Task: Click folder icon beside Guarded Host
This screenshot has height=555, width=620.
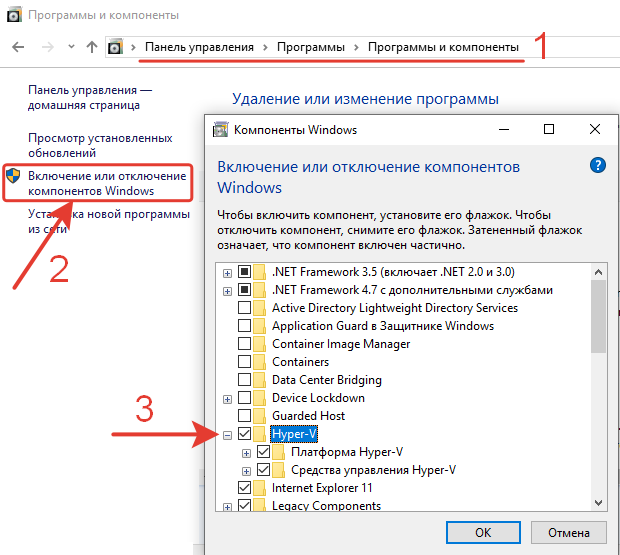Action: [260, 416]
